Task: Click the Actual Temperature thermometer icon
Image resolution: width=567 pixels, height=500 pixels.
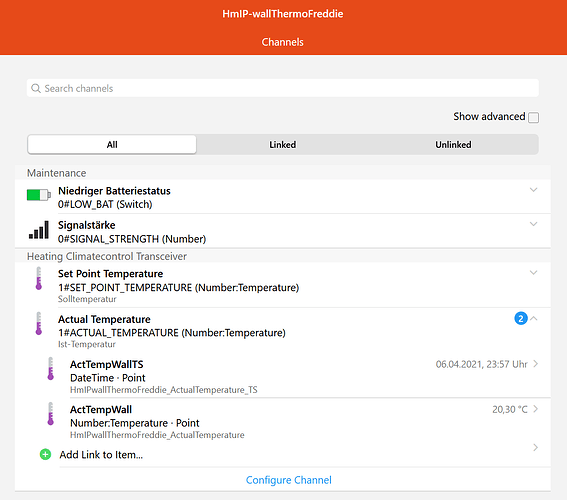Action: 39,324
